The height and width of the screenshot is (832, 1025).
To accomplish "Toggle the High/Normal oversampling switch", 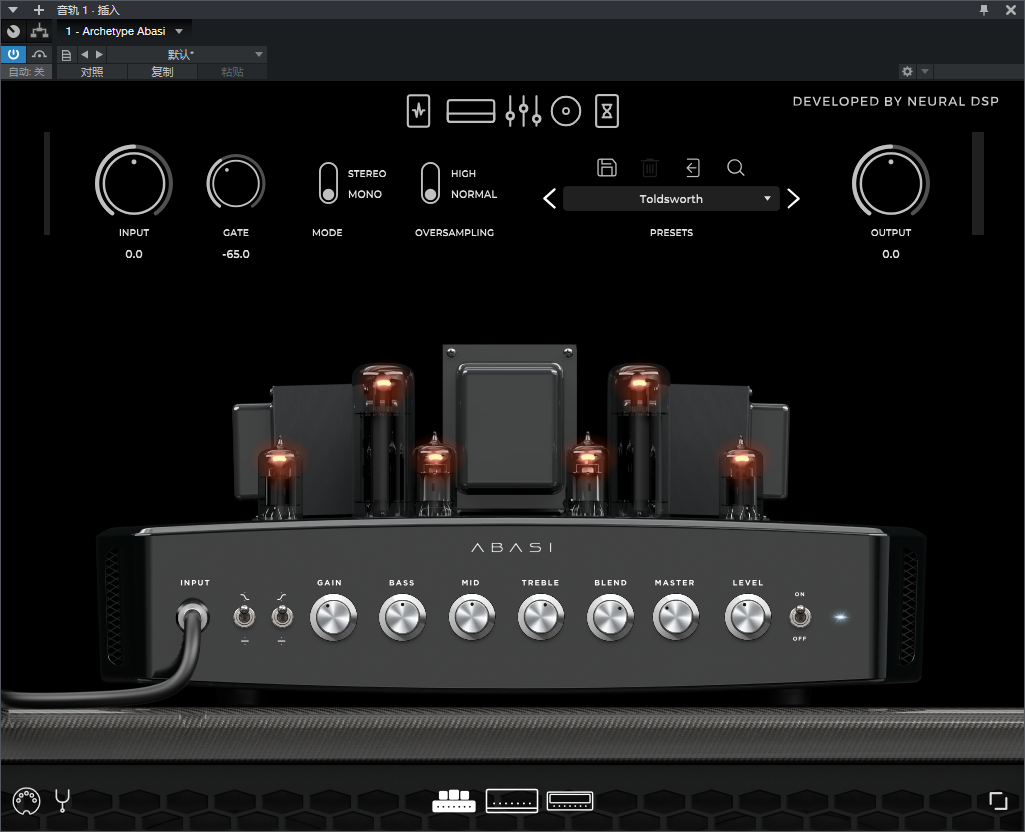I will pos(430,183).
